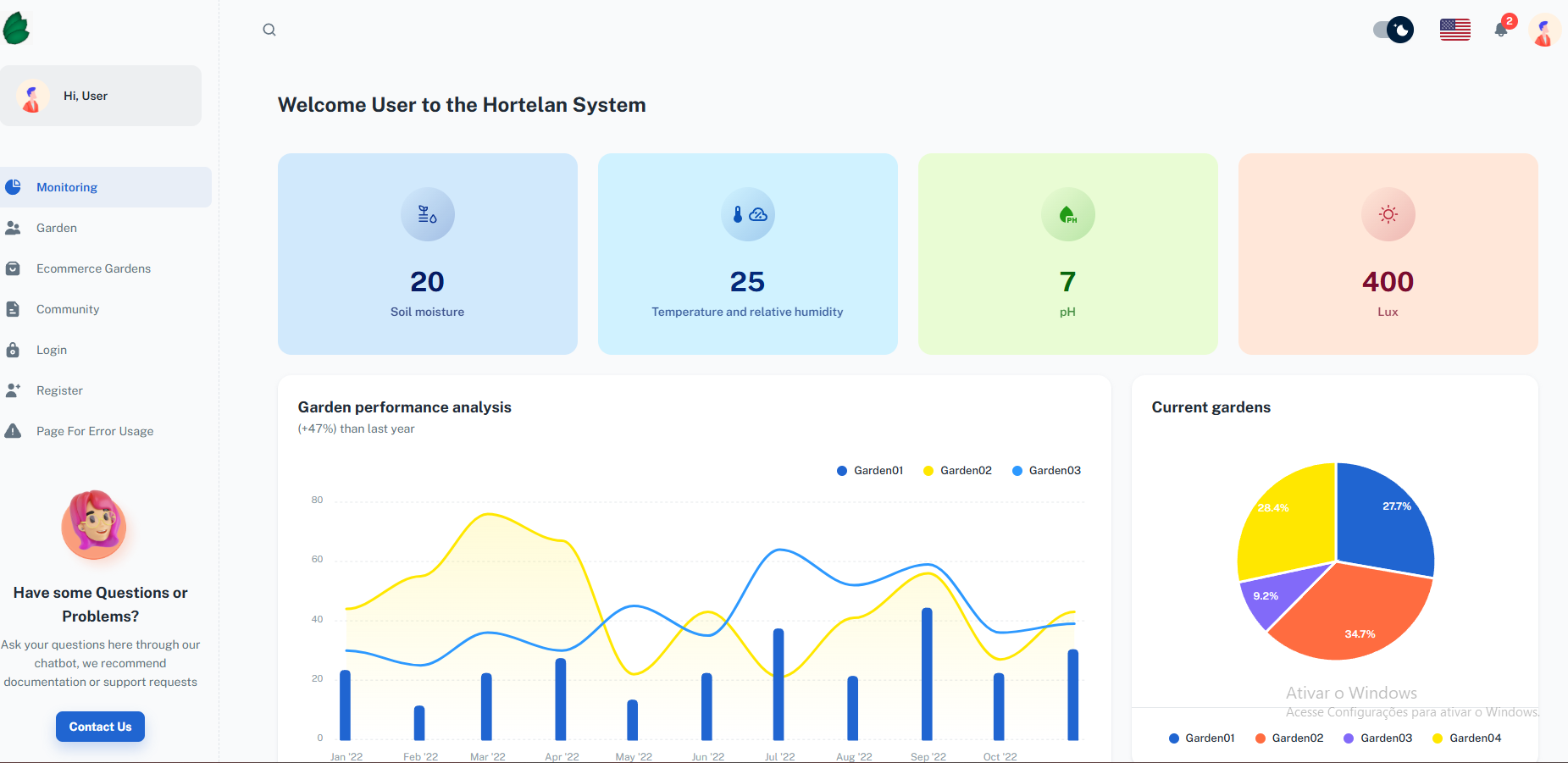Image resolution: width=1568 pixels, height=763 pixels.
Task: Click the Community document icon
Action: (x=14, y=308)
